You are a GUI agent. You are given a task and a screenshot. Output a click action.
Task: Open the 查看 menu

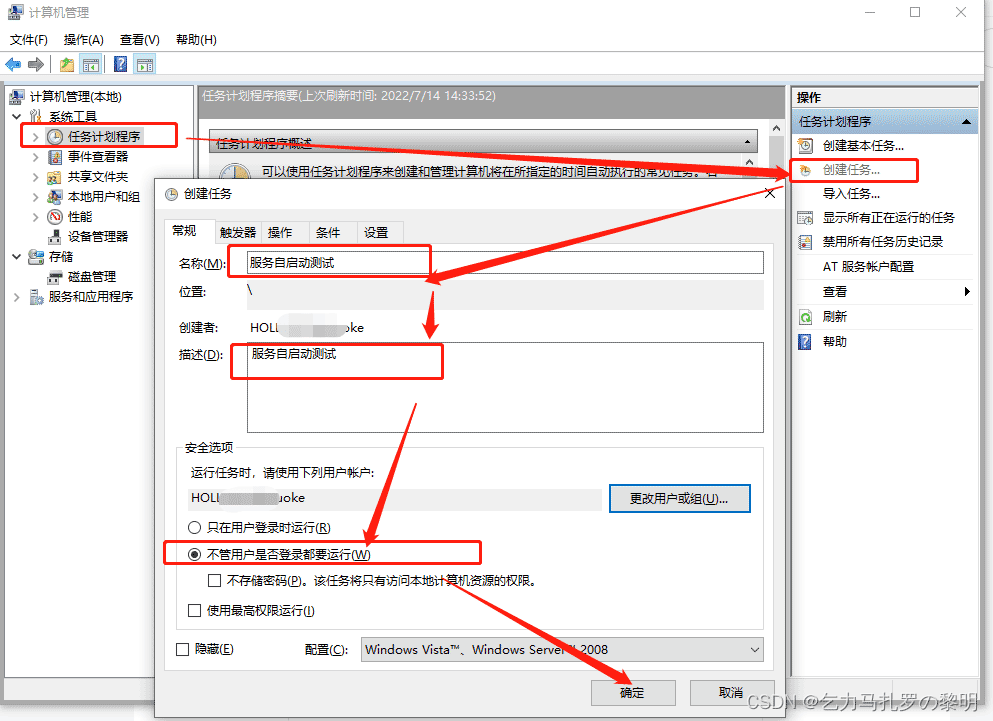point(136,39)
